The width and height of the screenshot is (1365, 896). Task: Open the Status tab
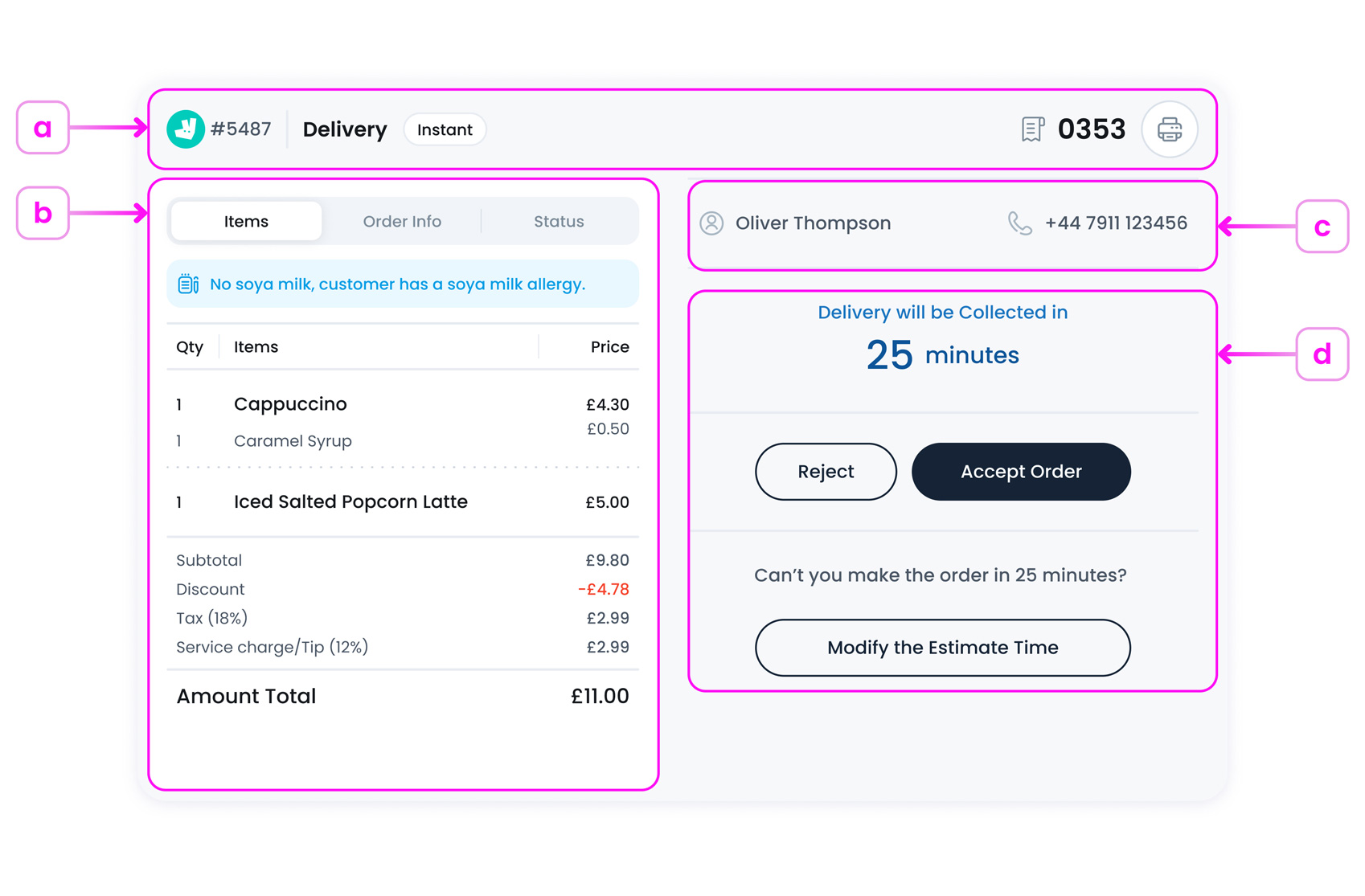(559, 221)
